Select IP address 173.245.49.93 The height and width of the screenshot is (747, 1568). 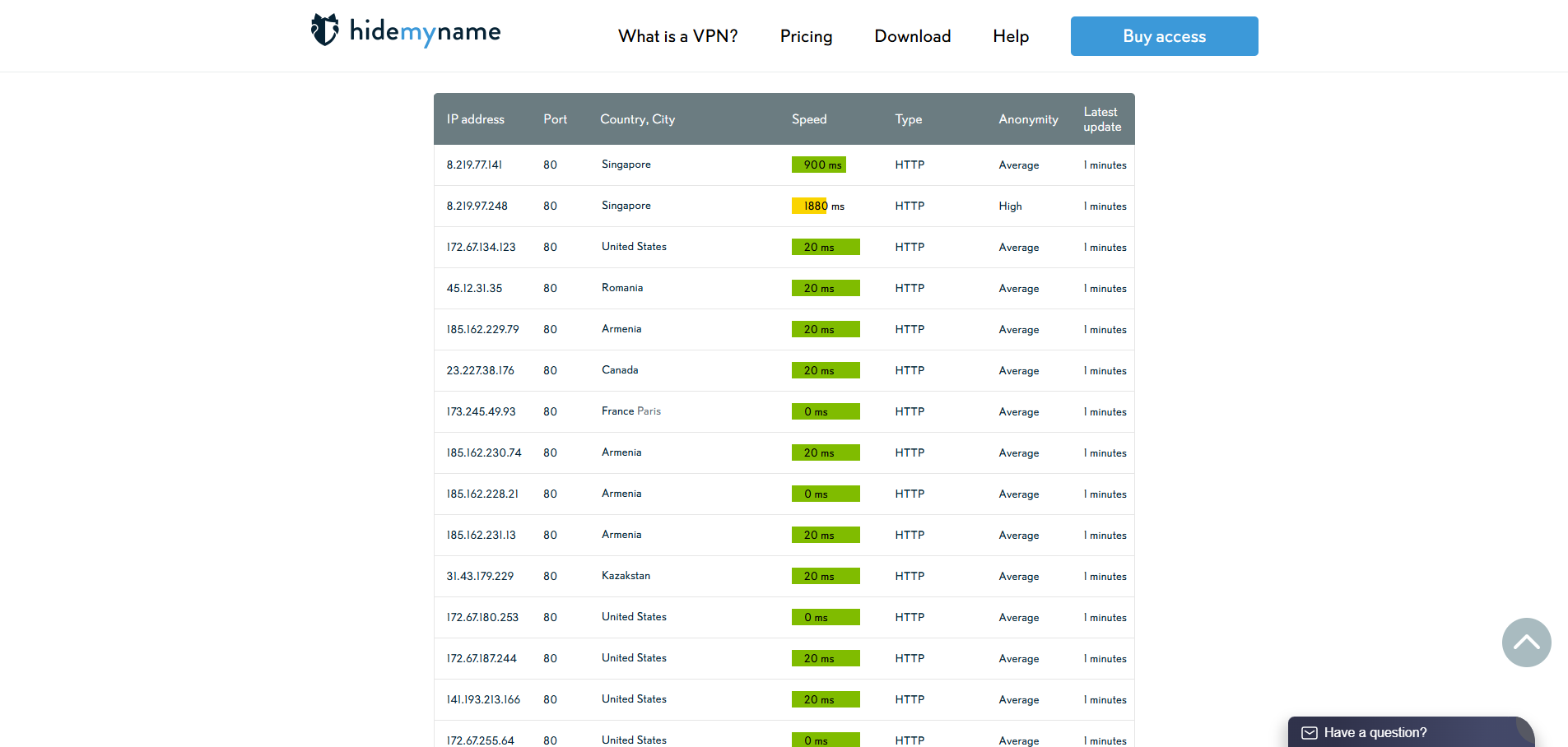click(x=482, y=411)
